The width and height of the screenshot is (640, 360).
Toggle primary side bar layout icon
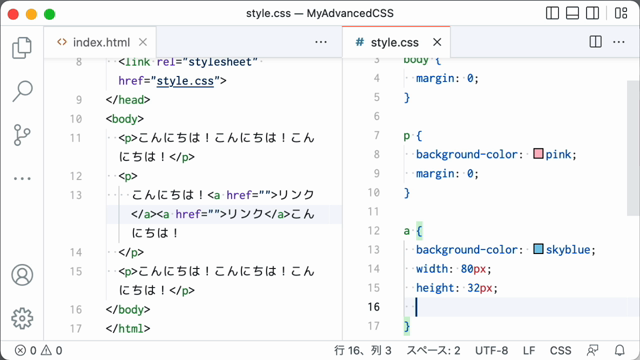click(x=552, y=13)
